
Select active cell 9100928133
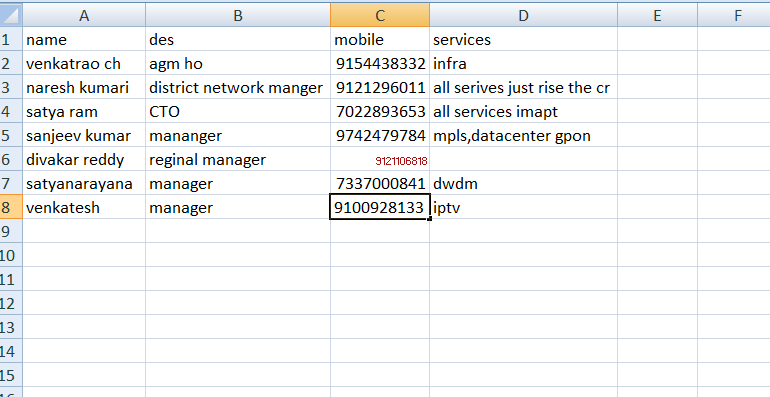(x=380, y=207)
